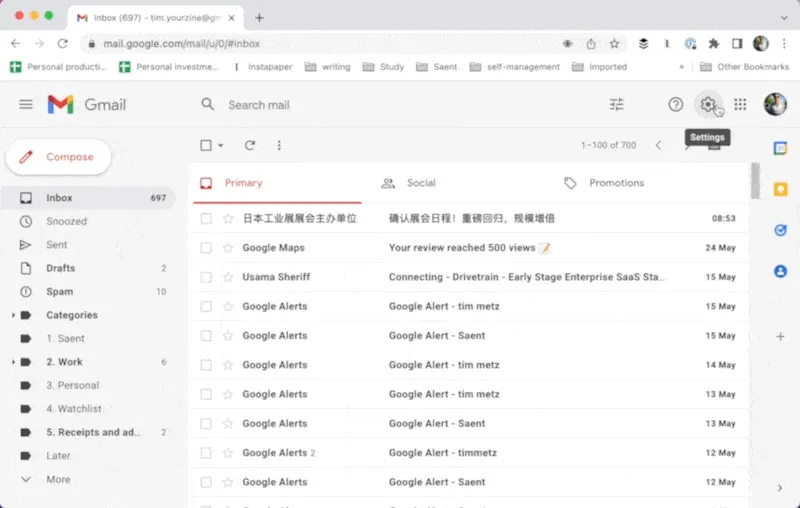Open select dropdown arrow next to checkbox
This screenshot has height=508, width=800.
pyautogui.click(x=221, y=145)
